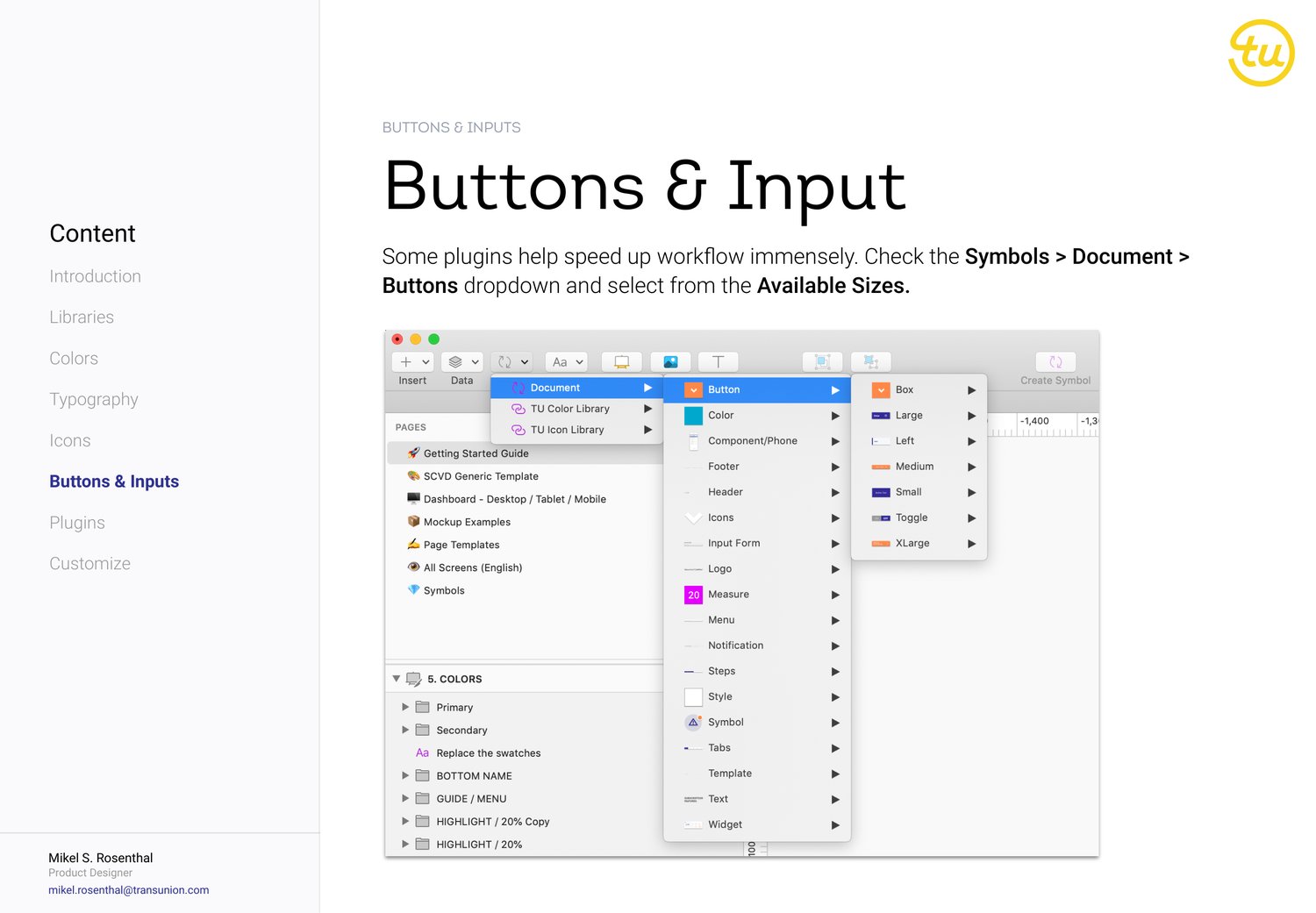Viewport: 1316px width, 913px height.
Task: Open the Aa text styles toolbar button
Action: pos(568,361)
